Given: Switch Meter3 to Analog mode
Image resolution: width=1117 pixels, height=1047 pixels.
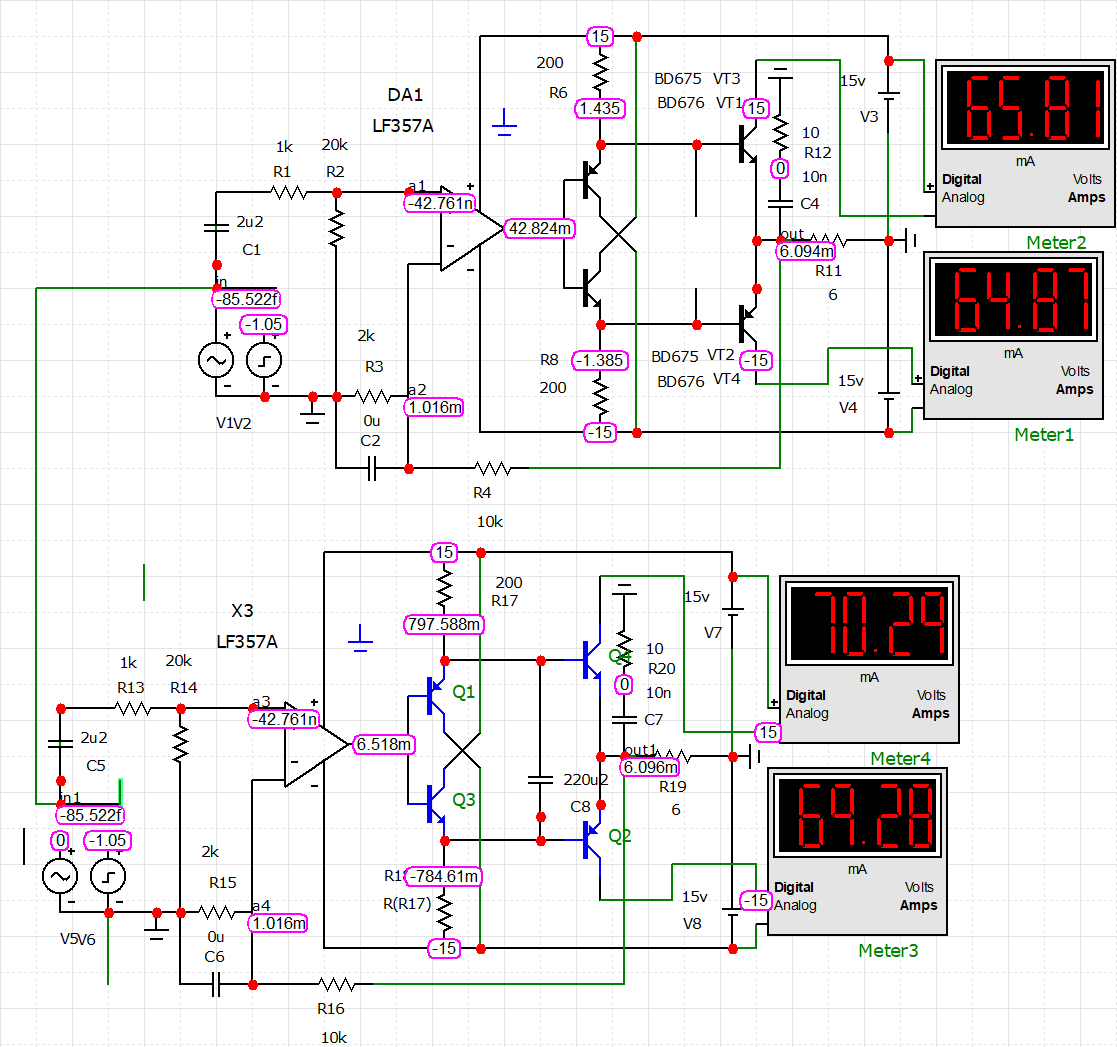Looking at the screenshot, I should (x=795, y=905).
